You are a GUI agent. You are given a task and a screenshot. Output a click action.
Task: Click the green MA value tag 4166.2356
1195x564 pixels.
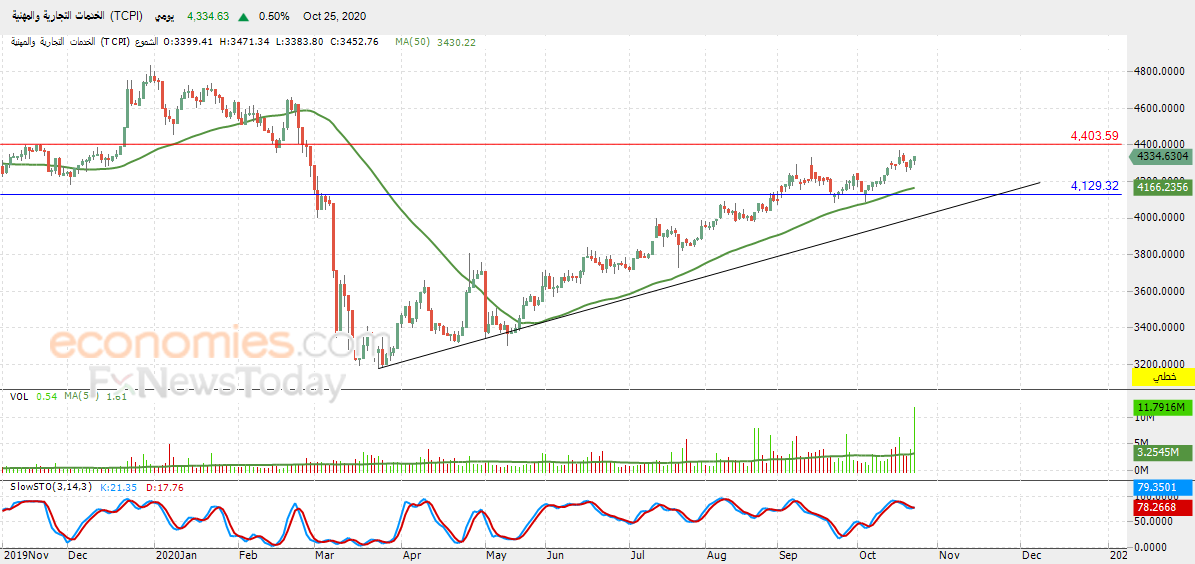[1159, 186]
